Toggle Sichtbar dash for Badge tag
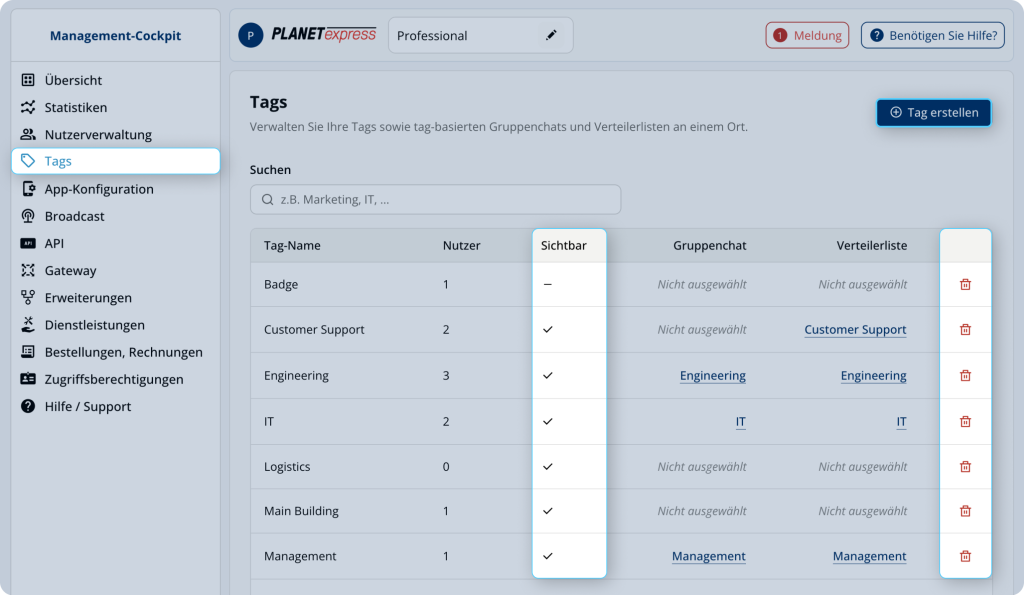 pos(548,284)
